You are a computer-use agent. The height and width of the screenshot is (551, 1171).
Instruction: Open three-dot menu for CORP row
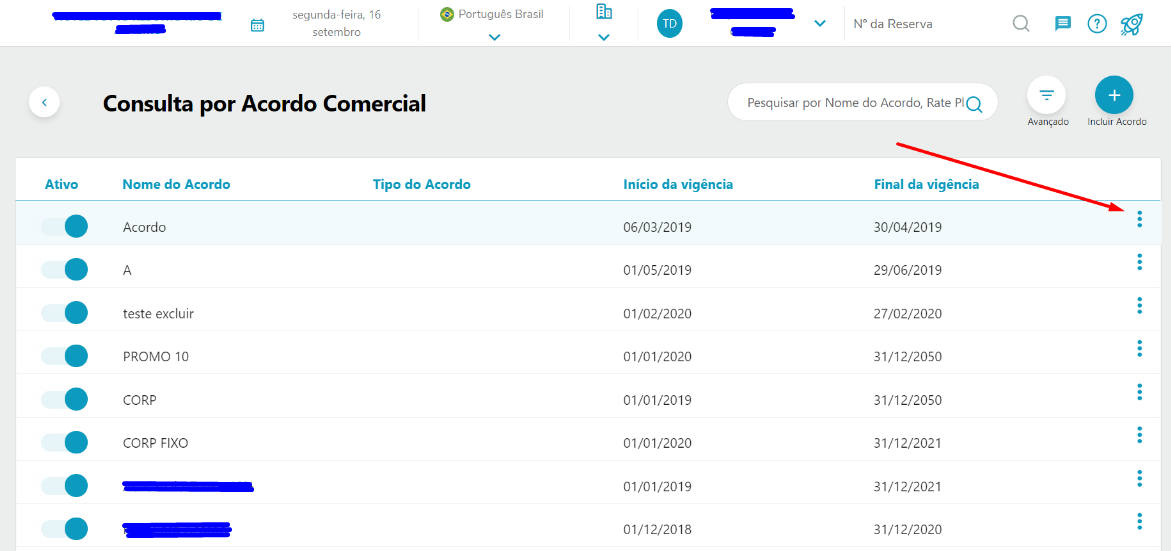click(x=1139, y=392)
